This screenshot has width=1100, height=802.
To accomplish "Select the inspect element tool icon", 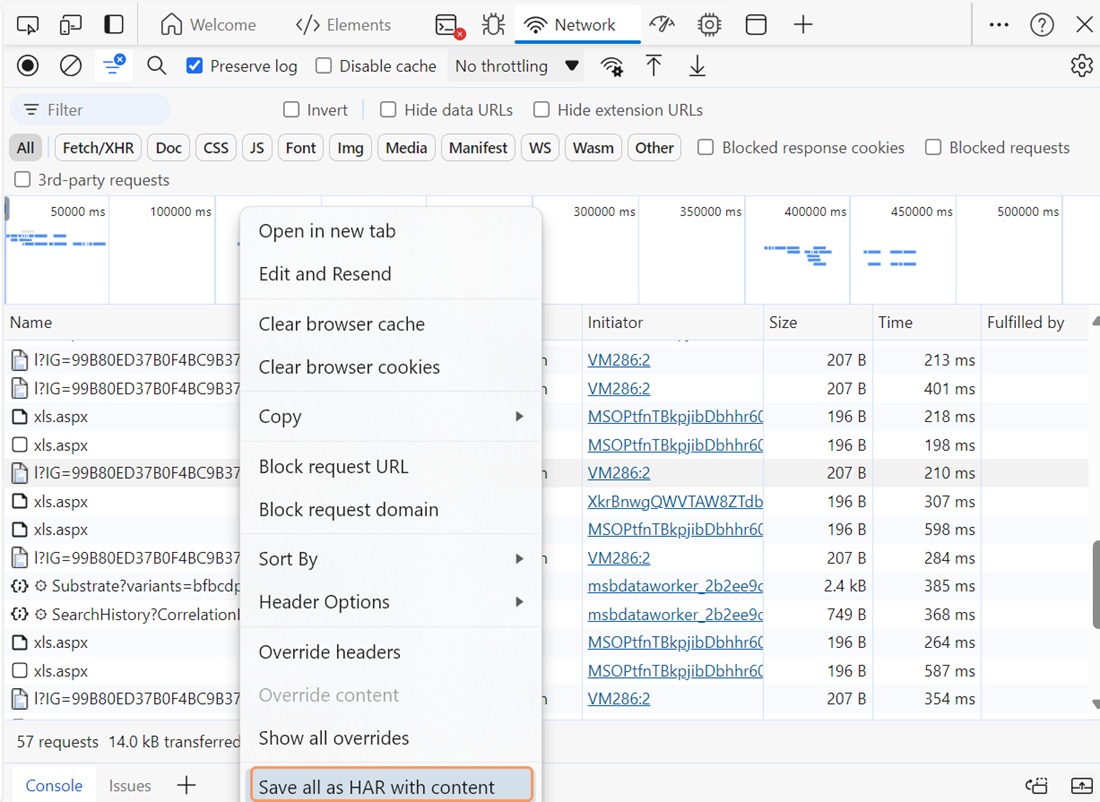I will coord(28,25).
